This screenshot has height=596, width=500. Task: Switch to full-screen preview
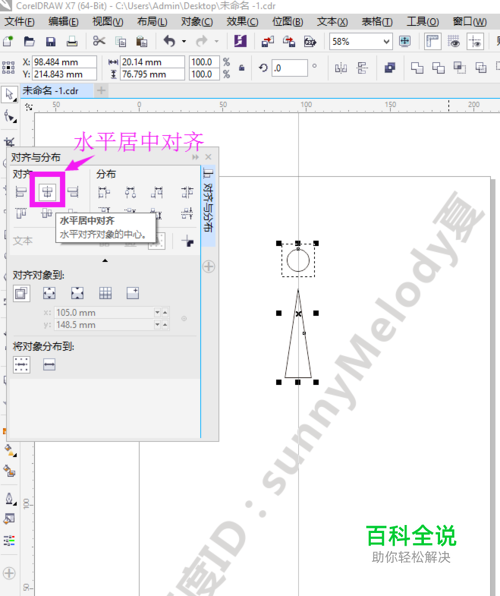[x=405, y=41]
